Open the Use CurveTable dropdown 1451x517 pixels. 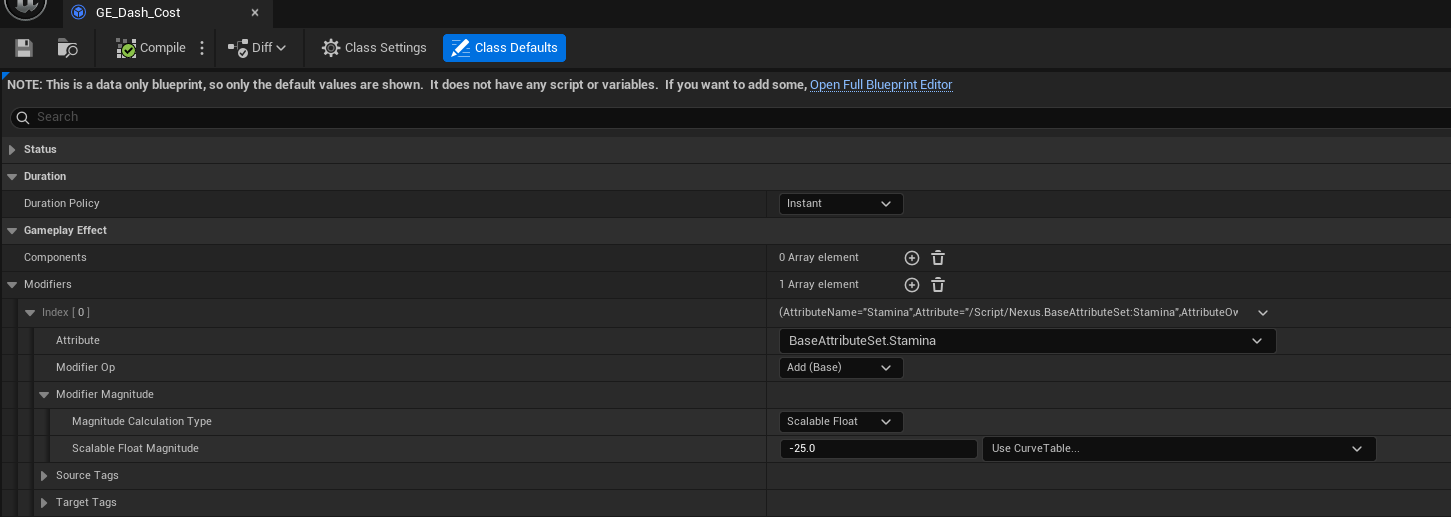click(1179, 449)
